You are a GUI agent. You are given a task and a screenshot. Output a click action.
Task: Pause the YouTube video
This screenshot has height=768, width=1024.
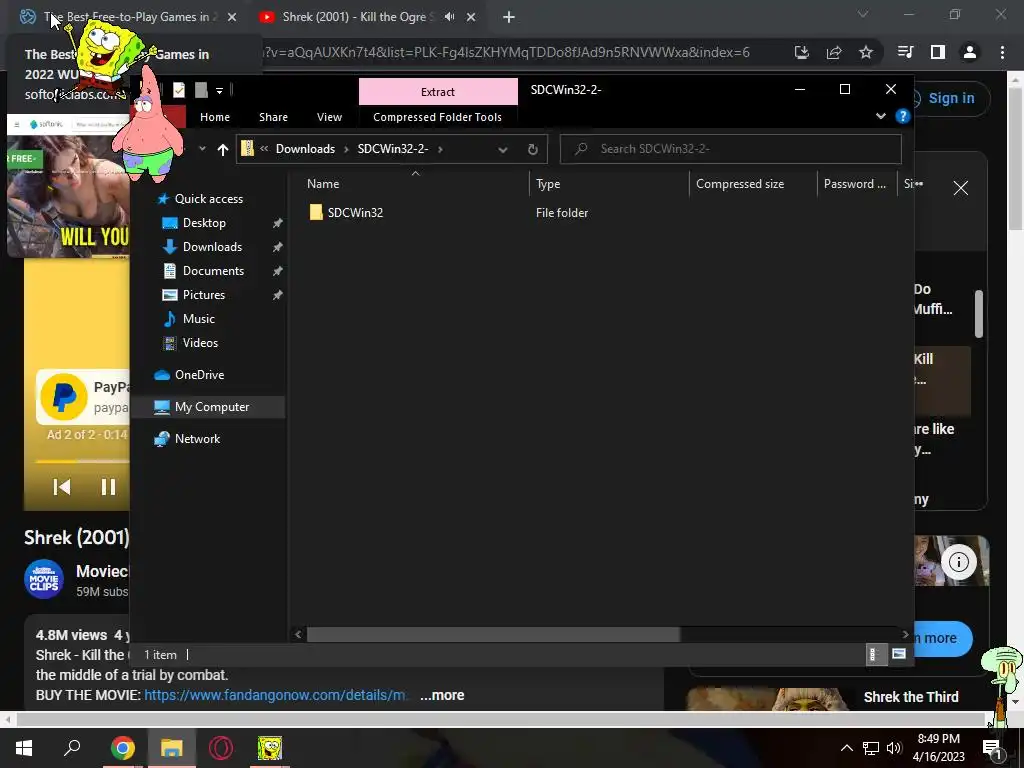[x=108, y=487]
